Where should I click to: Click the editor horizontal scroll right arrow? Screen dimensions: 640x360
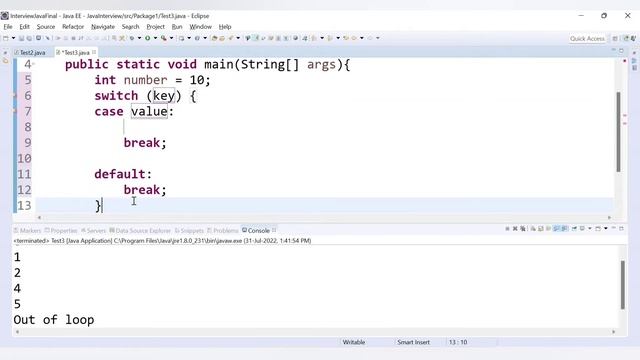click(609, 218)
